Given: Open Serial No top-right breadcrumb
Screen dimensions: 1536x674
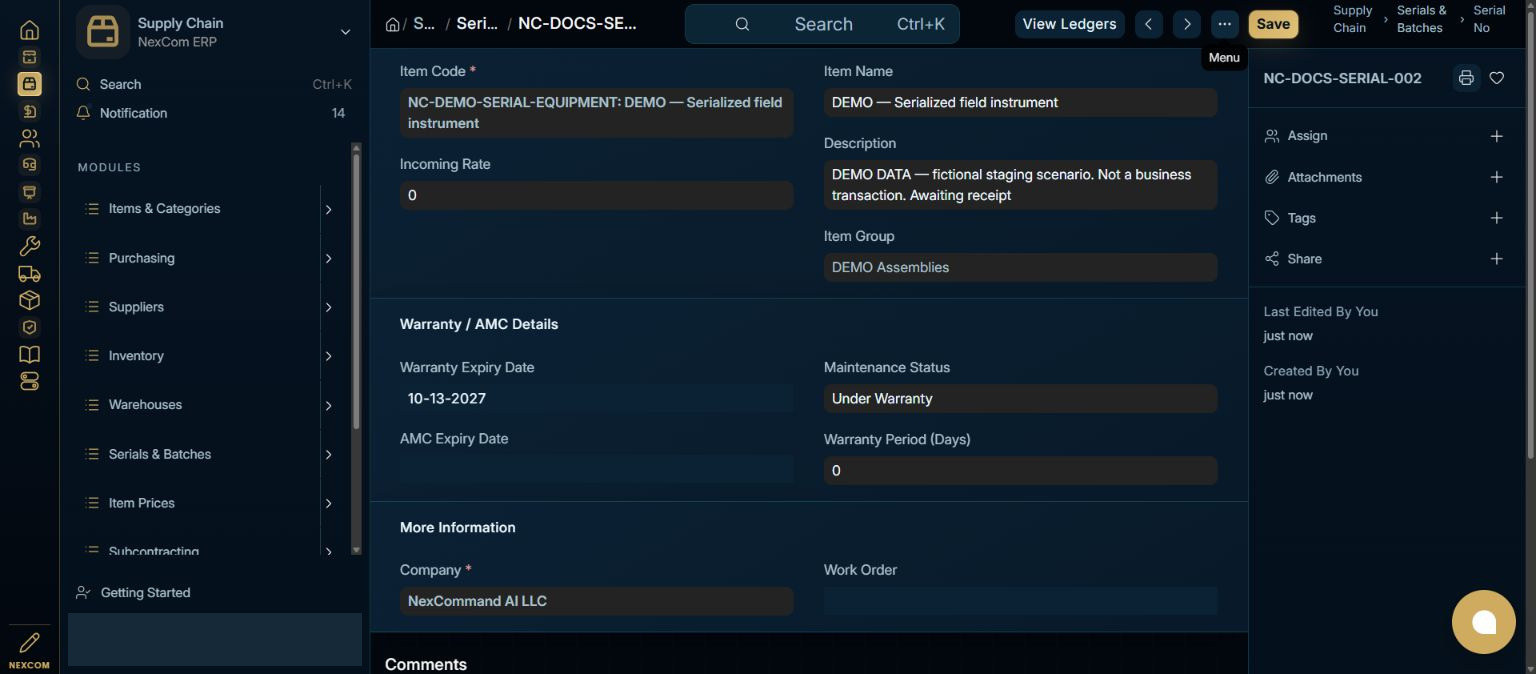Looking at the screenshot, I should [1489, 19].
